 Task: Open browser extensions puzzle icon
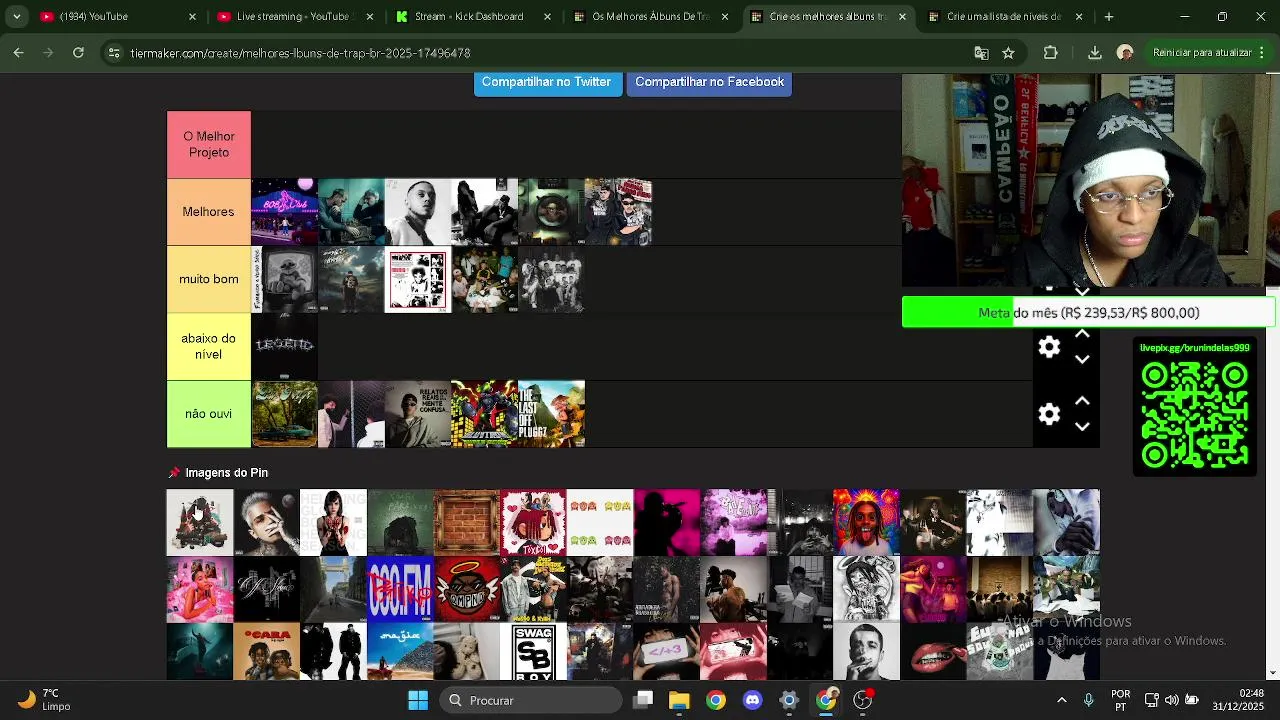click(x=1050, y=53)
